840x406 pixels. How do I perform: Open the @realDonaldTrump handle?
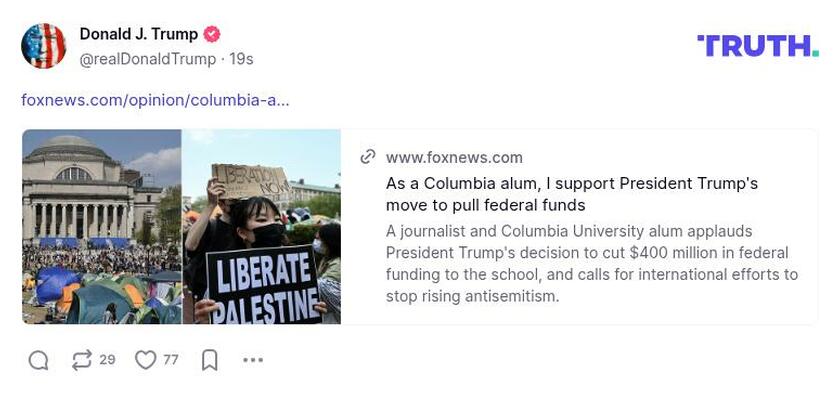pyautogui.click(x=147, y=59)
